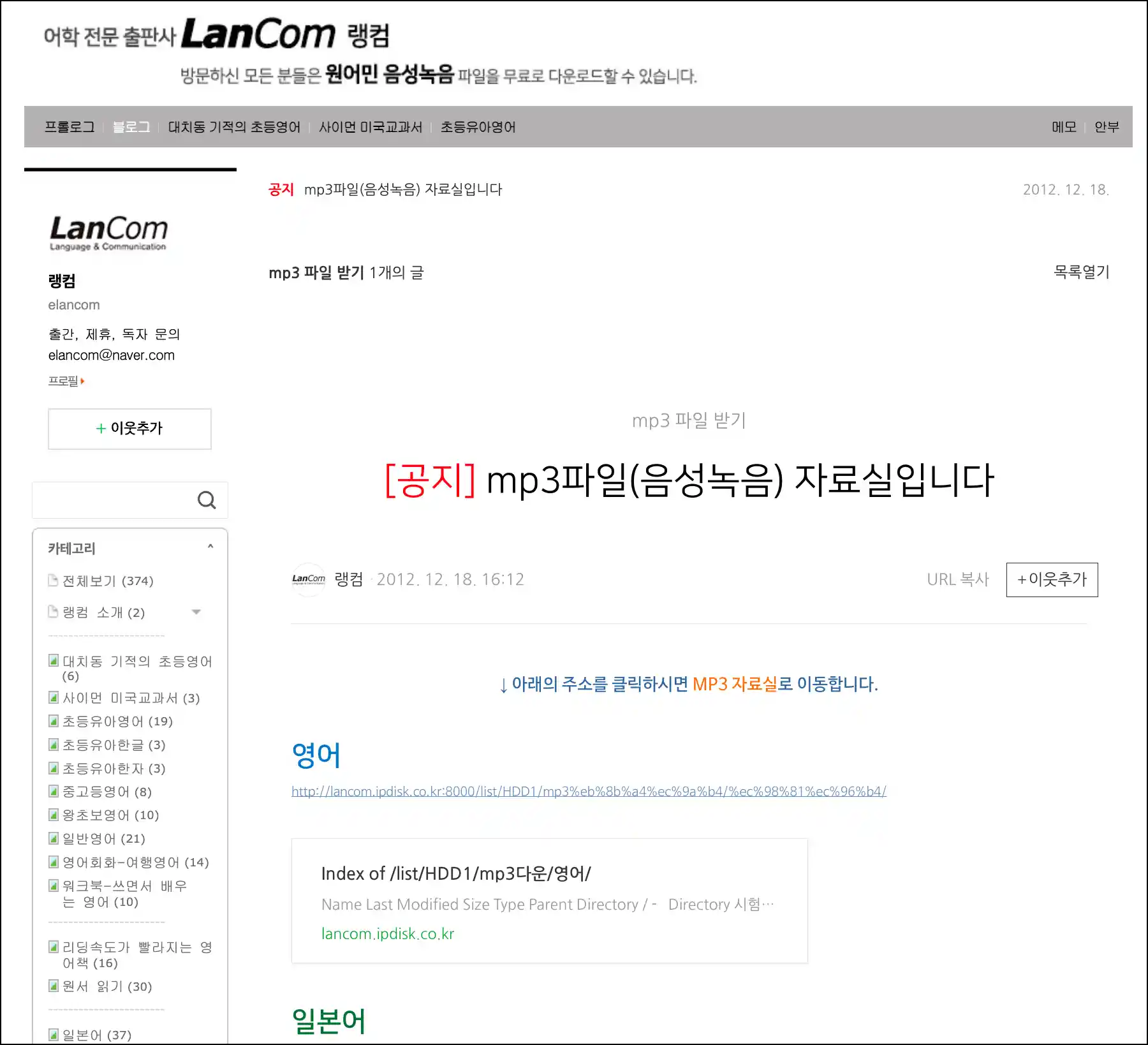Viewport: 1148px width, 1045px height.
Task: Click the elancom blog ID text
Action: coord(74,305)
